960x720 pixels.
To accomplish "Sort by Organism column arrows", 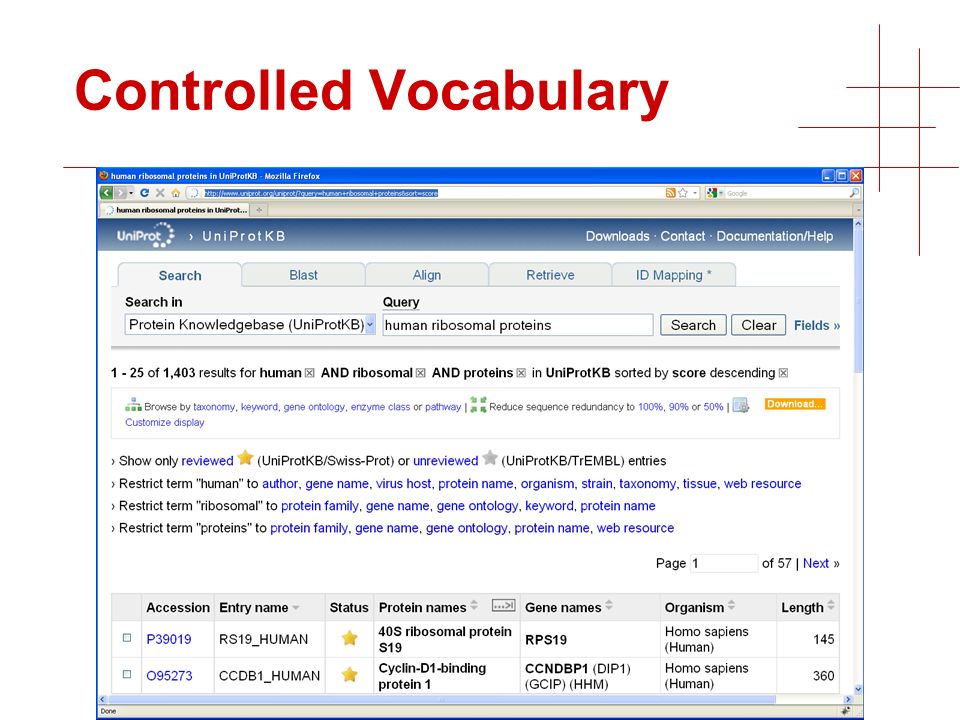I will click(732, 606).
